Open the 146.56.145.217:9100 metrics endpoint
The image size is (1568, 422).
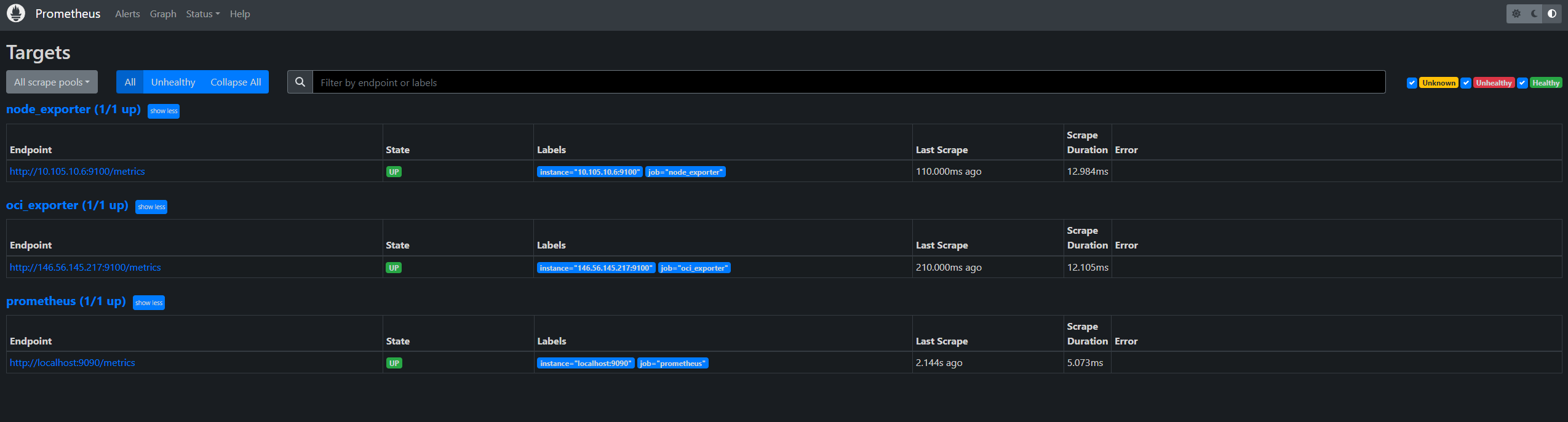coord(86,267)
